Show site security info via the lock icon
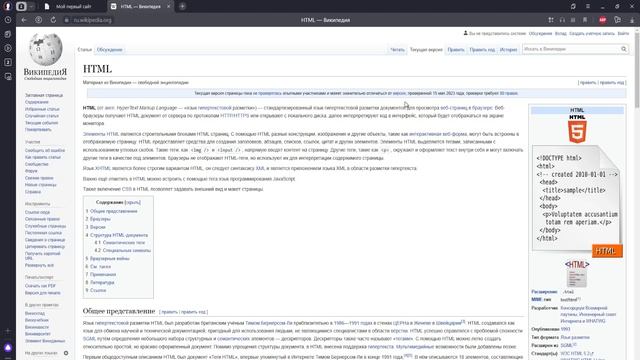This screenshot has width=640, height=360. [x=67, y=20]
